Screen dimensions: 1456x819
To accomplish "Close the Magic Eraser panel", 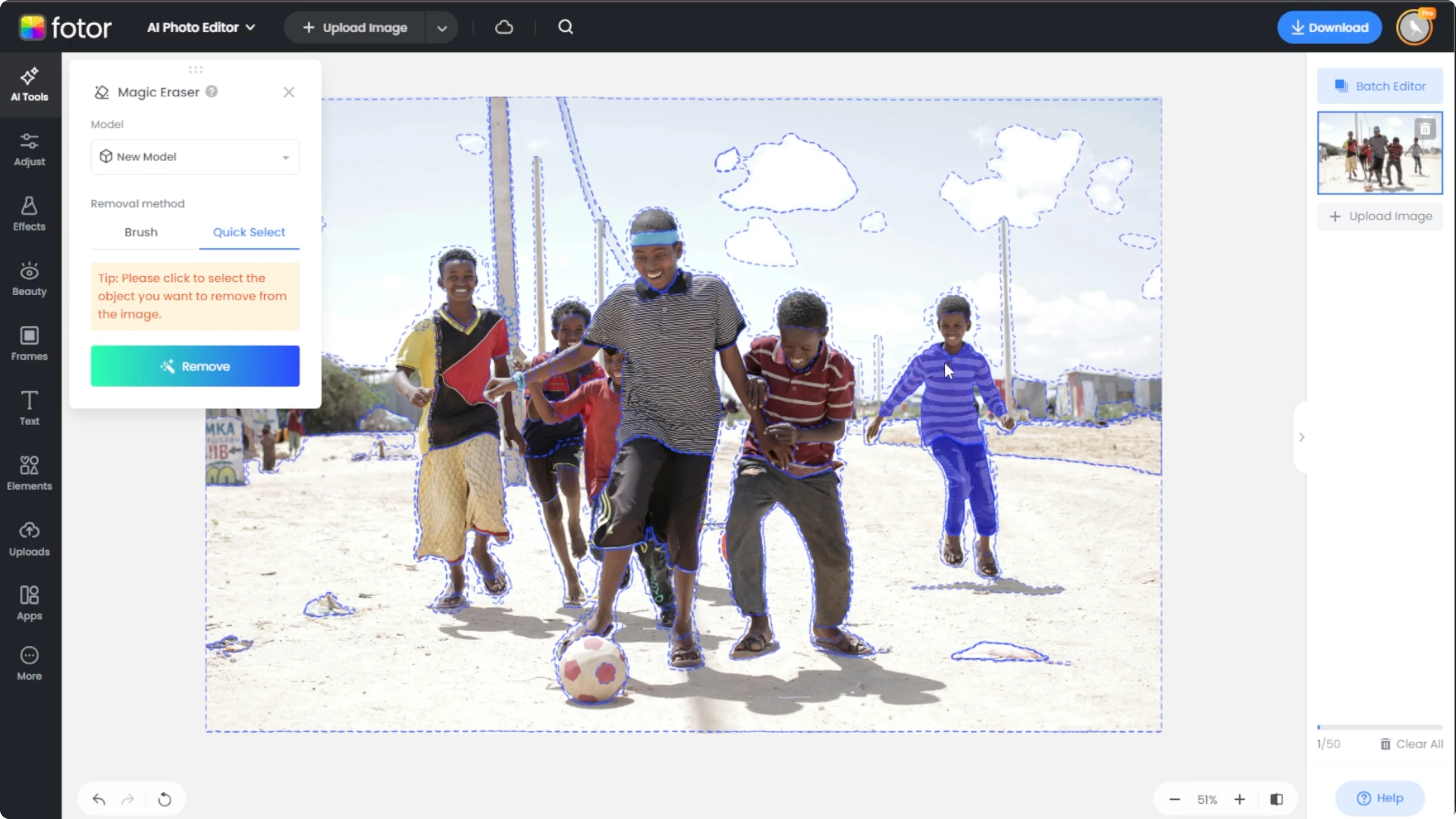I will point(289,92).
